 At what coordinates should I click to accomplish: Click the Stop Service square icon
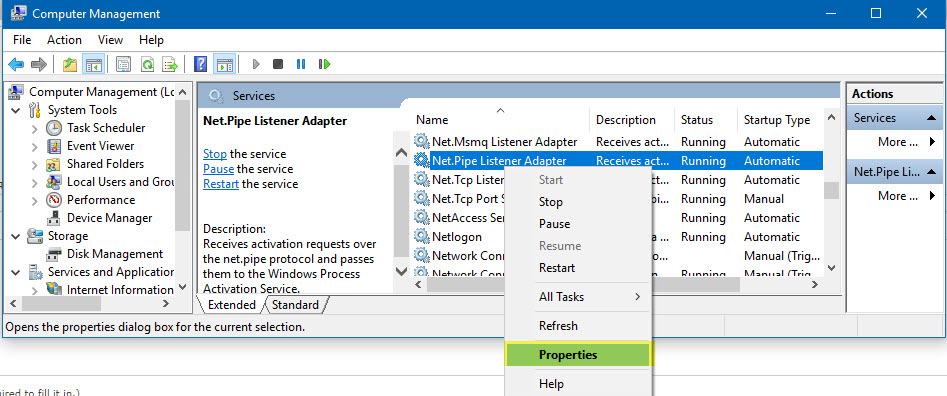tap(278, 64)
